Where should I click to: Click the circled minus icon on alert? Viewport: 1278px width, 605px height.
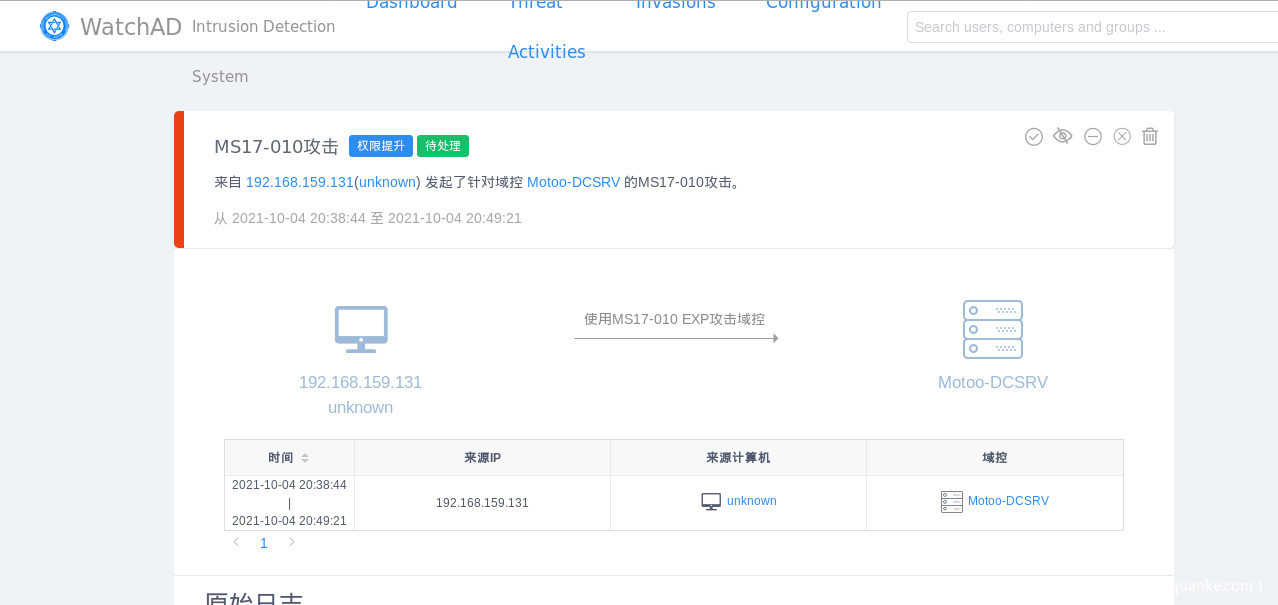[x=1093, y=136]
